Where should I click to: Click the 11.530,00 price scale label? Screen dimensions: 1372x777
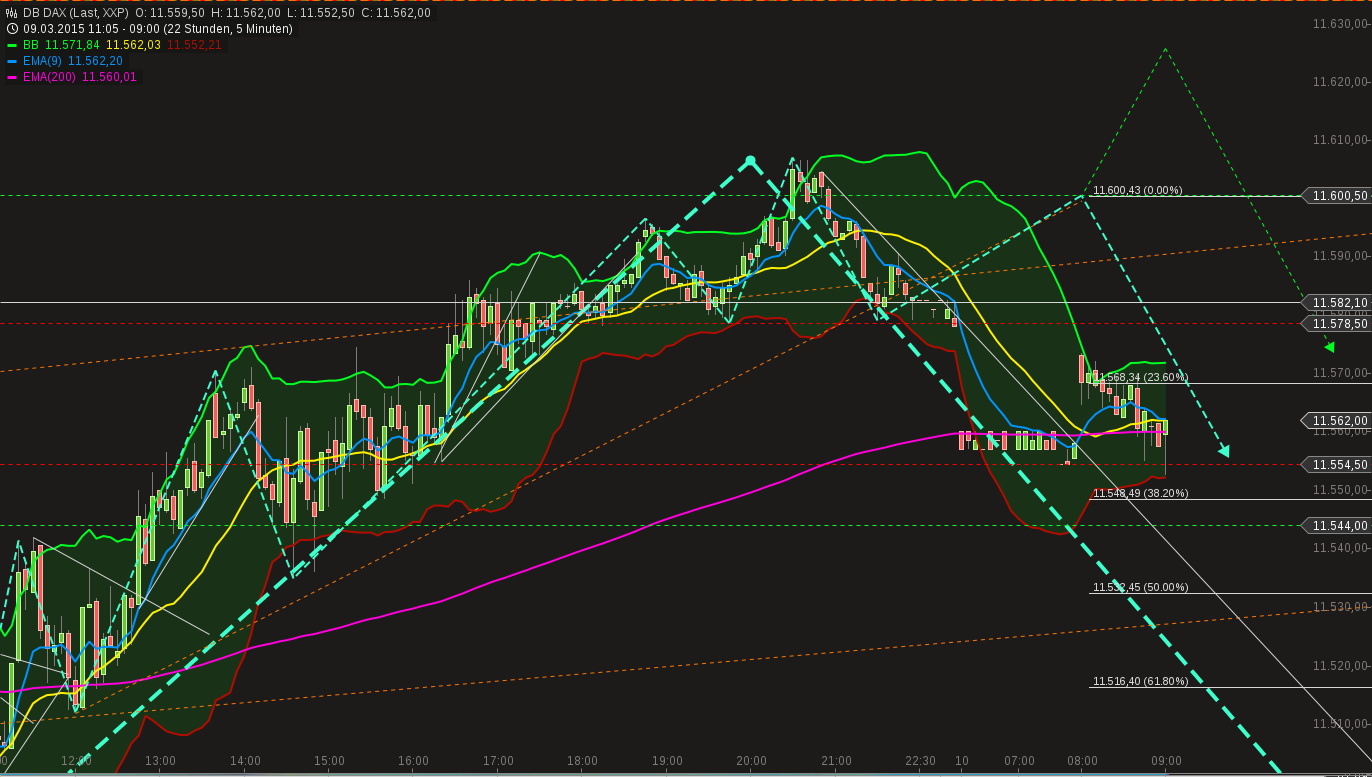[x=1340, y=607]
